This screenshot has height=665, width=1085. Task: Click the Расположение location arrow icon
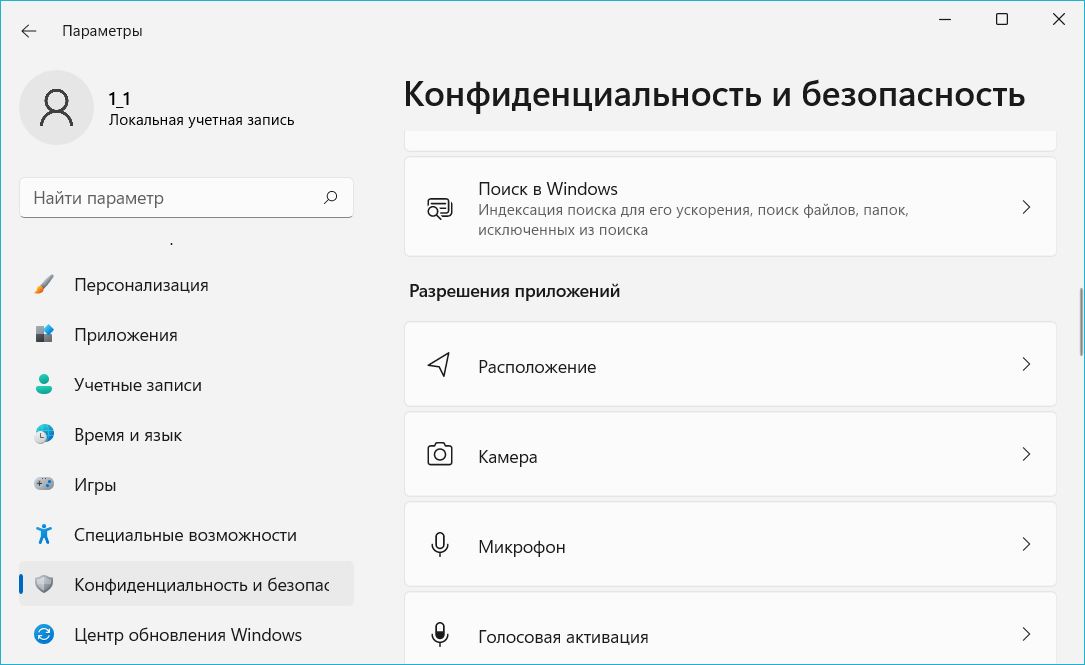439,365
